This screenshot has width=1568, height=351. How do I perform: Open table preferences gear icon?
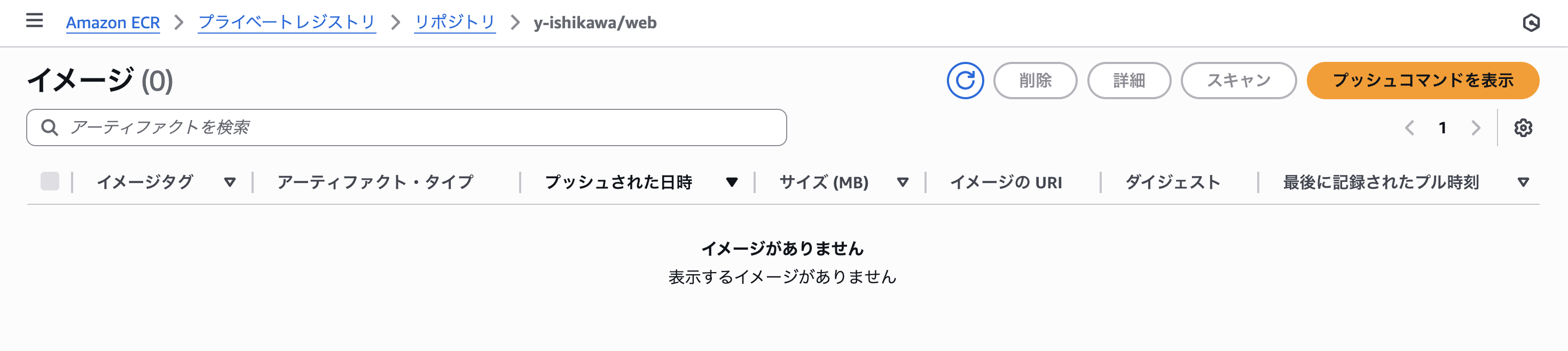pos(1523,127)
